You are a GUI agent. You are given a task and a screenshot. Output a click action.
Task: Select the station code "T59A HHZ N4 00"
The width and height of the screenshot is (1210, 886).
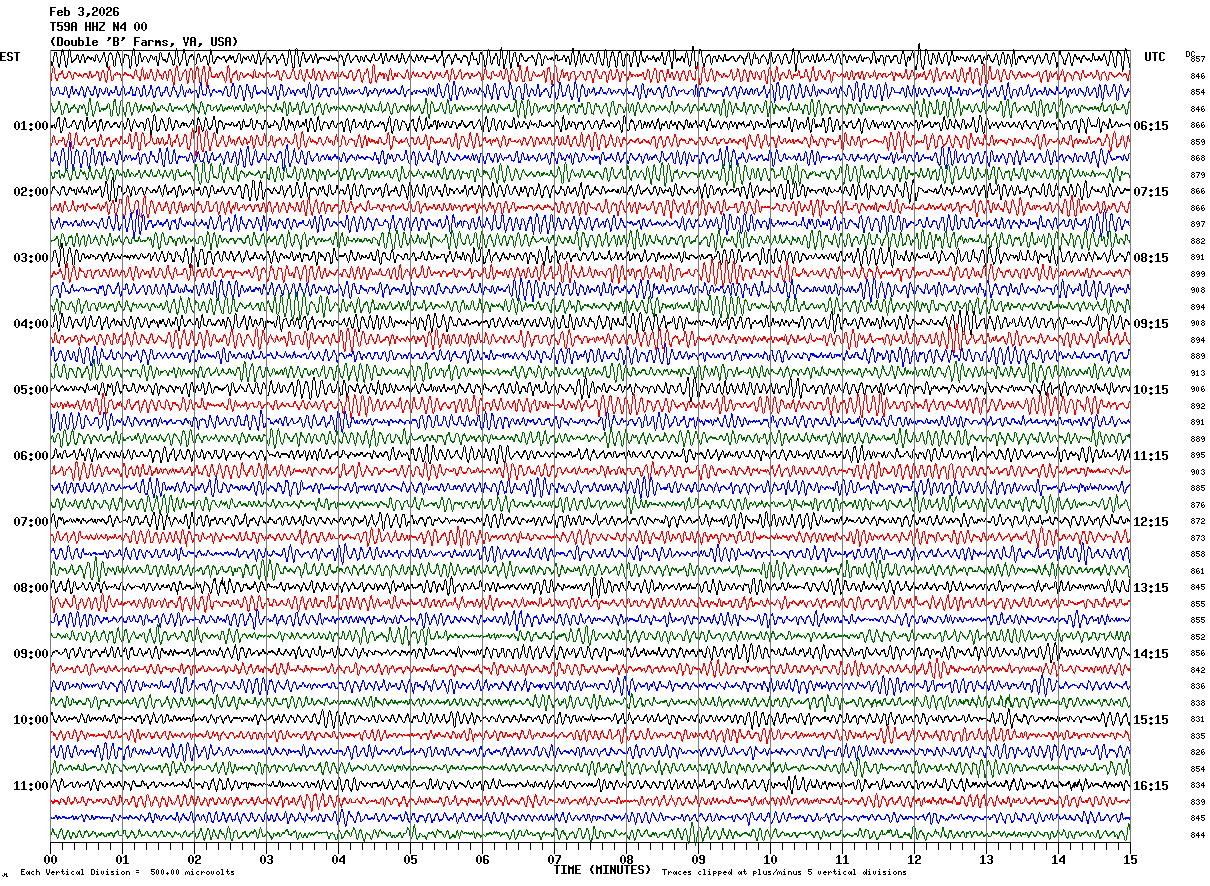98,27
